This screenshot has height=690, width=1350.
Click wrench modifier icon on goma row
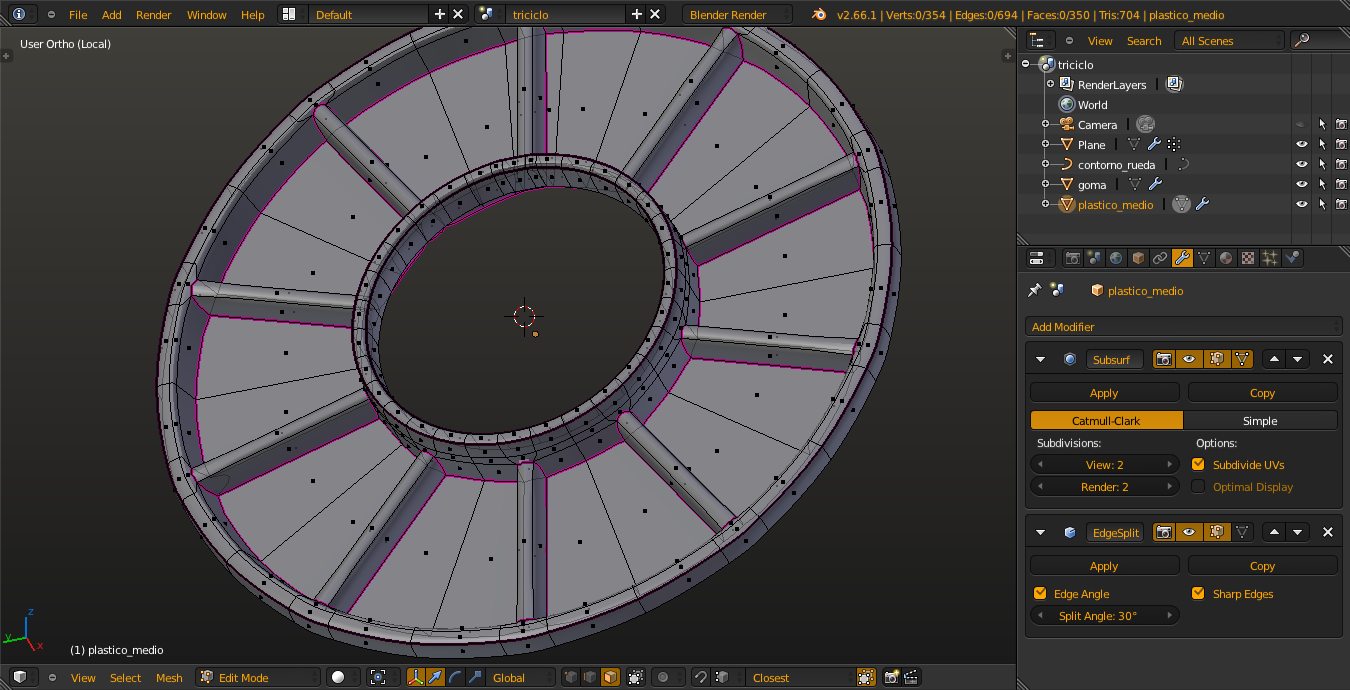(x=1154, y=184)
